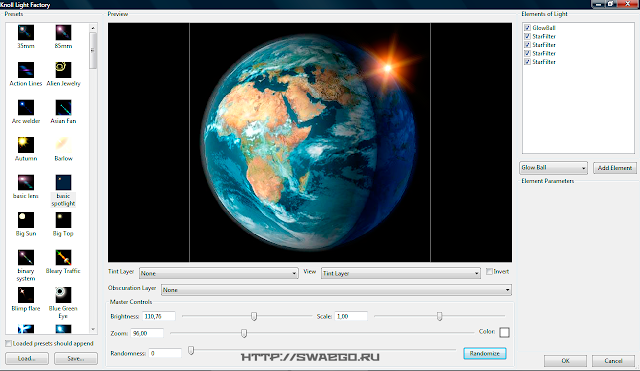
Task: Uncheck the first StarFilter element
Action: point(527,36)
